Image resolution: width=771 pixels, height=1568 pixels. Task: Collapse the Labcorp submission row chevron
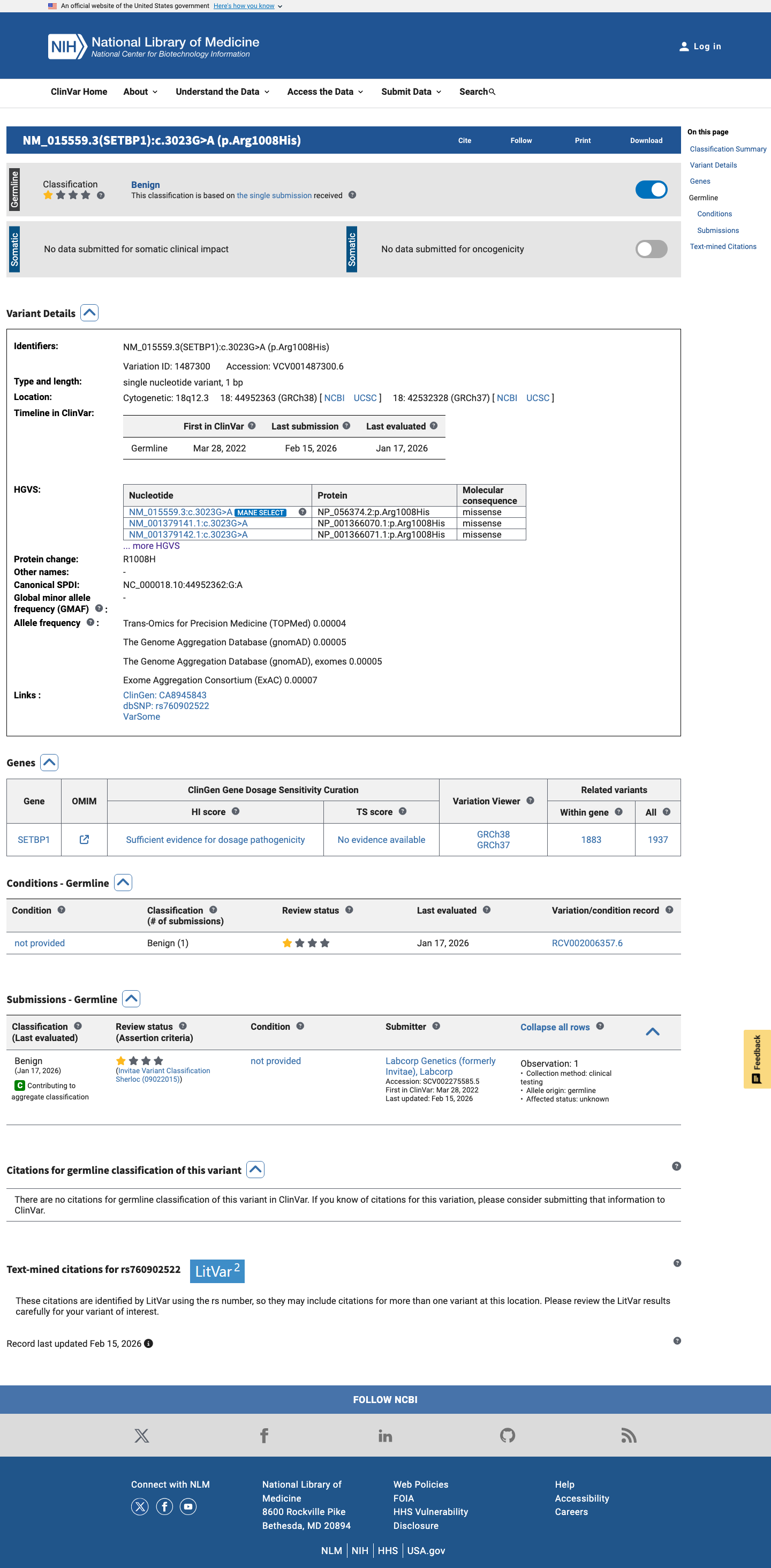652,1032
